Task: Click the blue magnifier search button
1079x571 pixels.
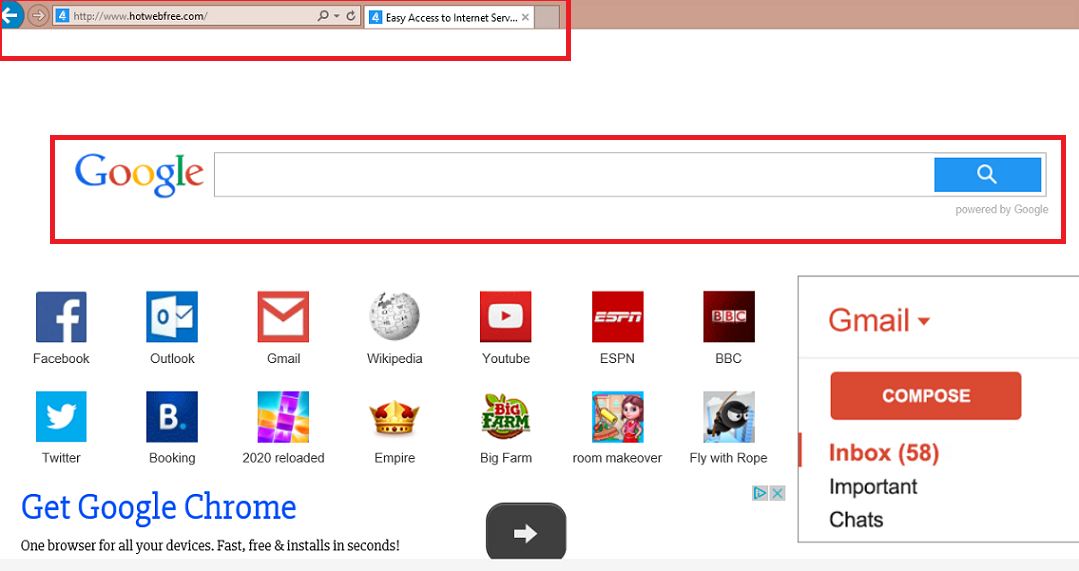Action: click(x=987, y=175)
